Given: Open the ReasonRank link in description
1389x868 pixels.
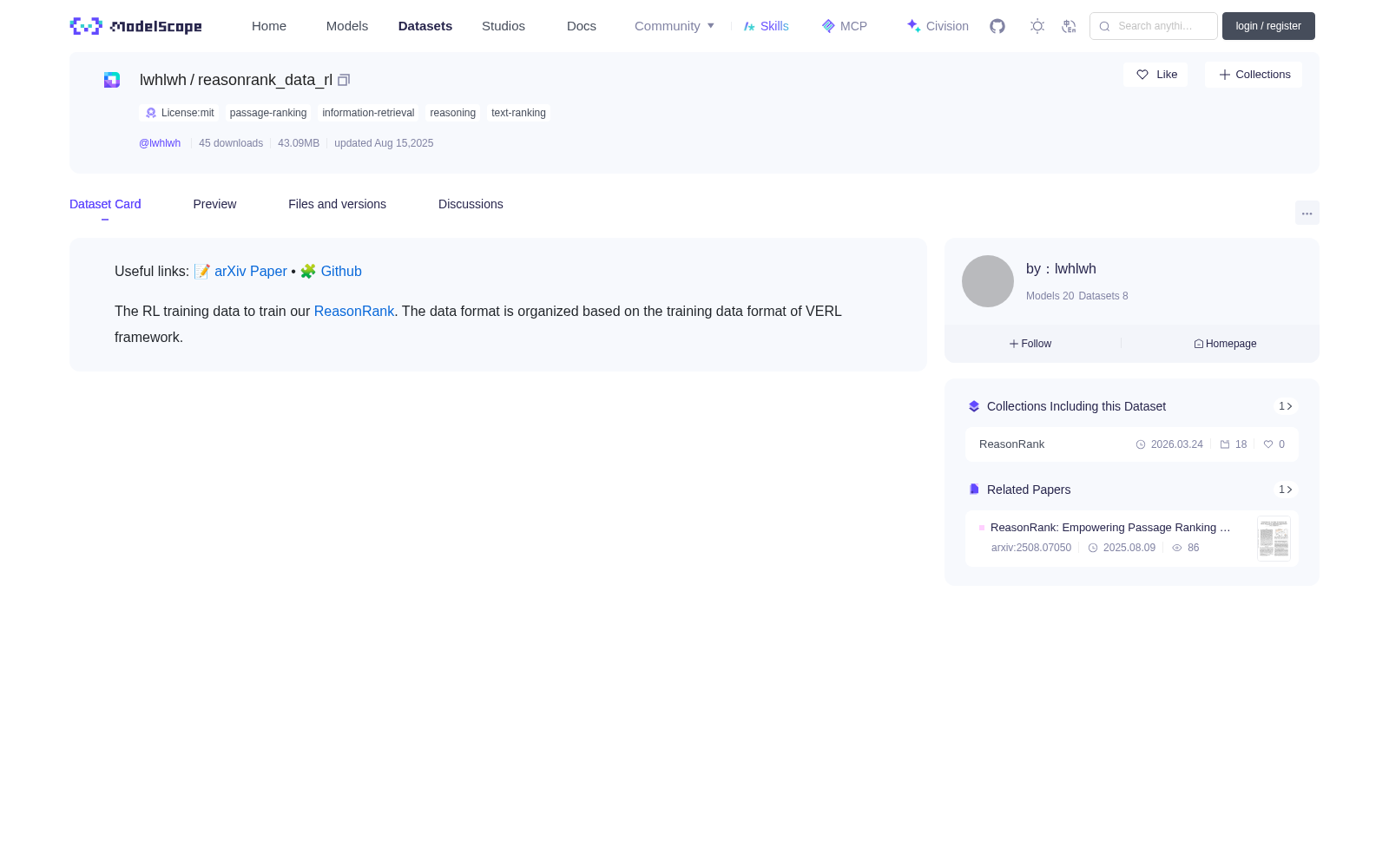Looking at the screenshot, I should coord(354,312).
